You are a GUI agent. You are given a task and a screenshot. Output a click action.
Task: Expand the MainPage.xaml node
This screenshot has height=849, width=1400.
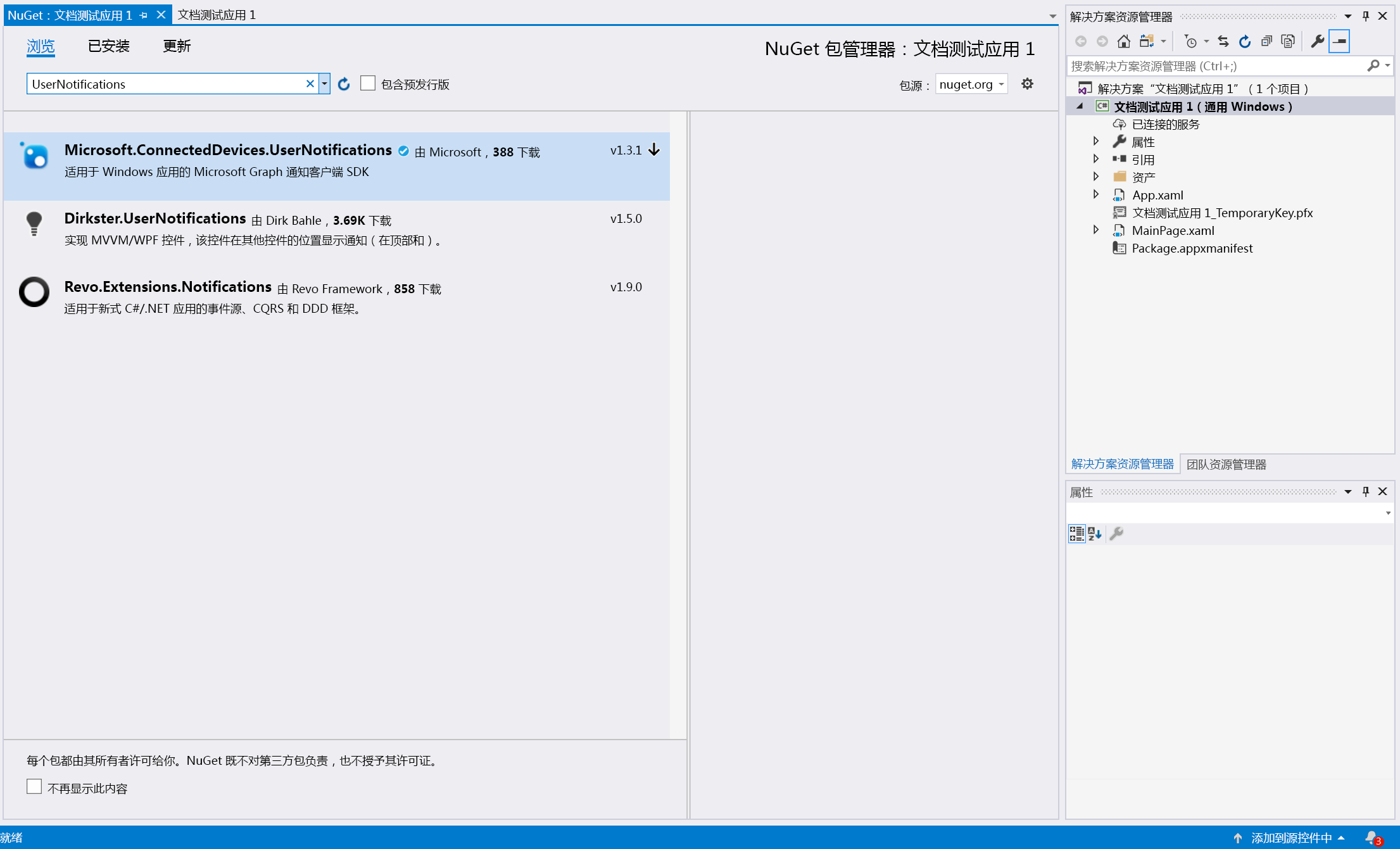pos(1096,229)
